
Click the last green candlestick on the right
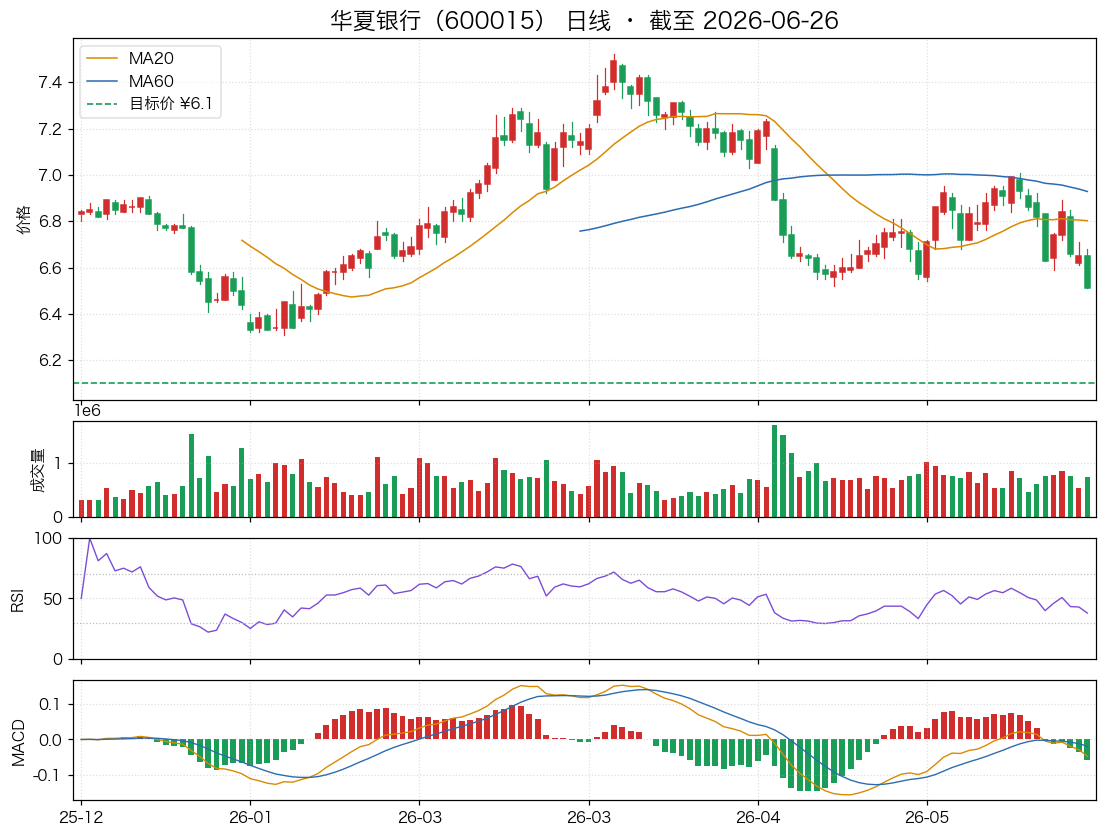point(1088,271)
